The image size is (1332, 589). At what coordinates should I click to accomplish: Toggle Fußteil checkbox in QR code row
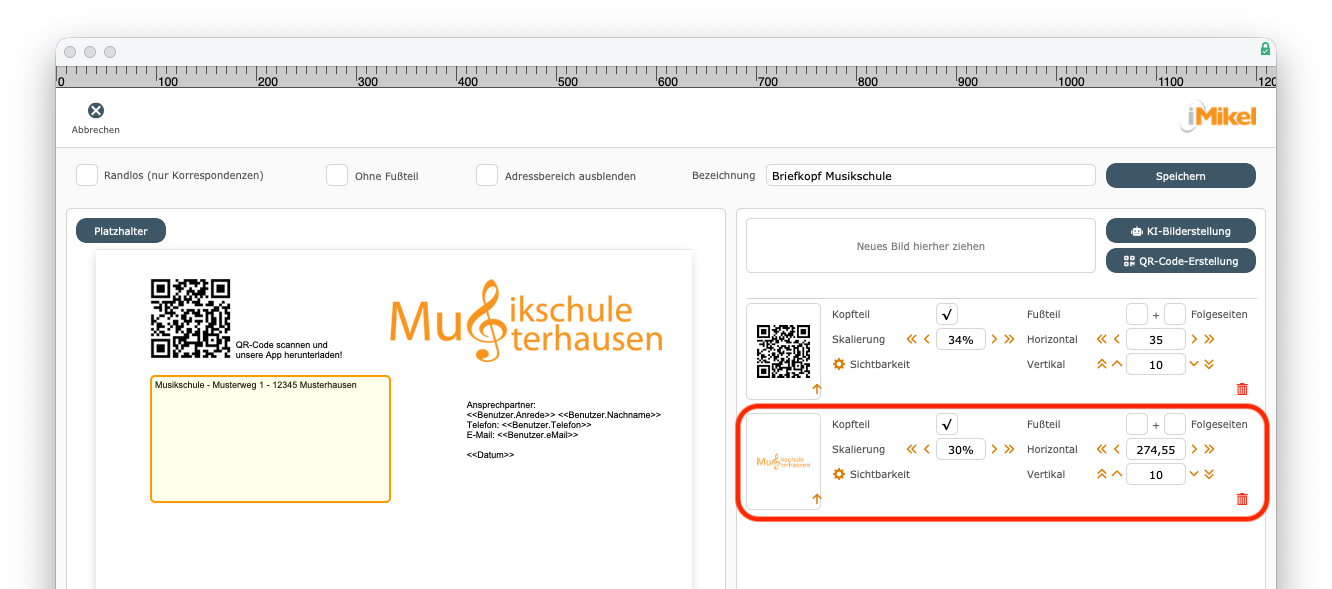pos(1137,314)
